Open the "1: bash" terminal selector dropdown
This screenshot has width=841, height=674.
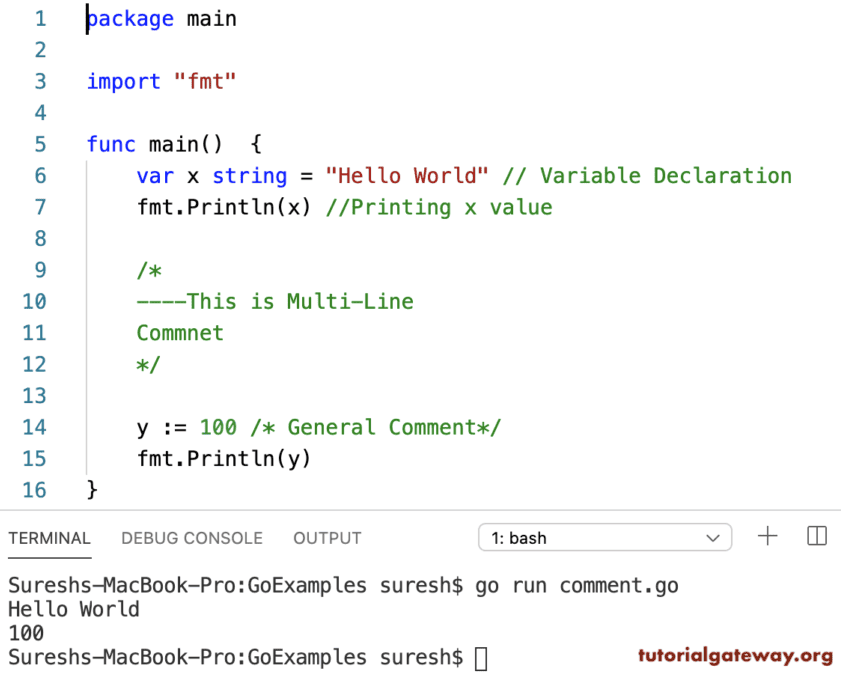[604, 537]
